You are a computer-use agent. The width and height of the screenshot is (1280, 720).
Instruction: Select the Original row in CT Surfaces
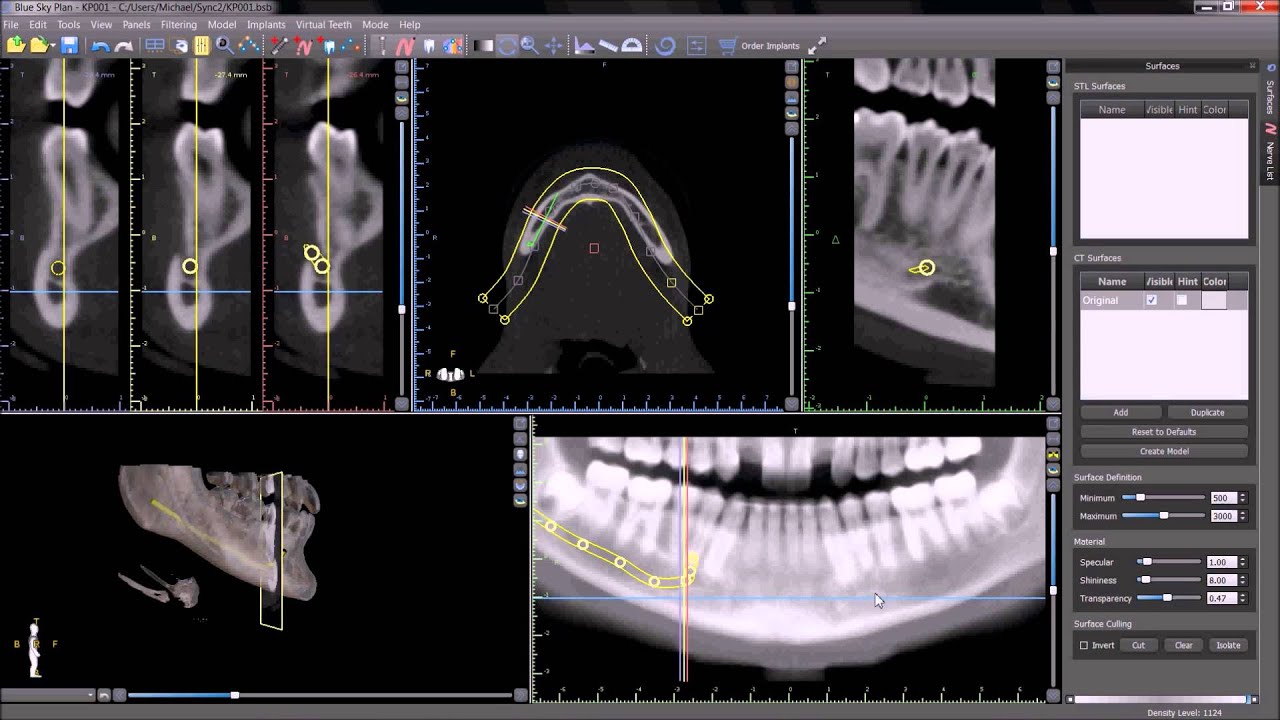[x=1164, y=300]
